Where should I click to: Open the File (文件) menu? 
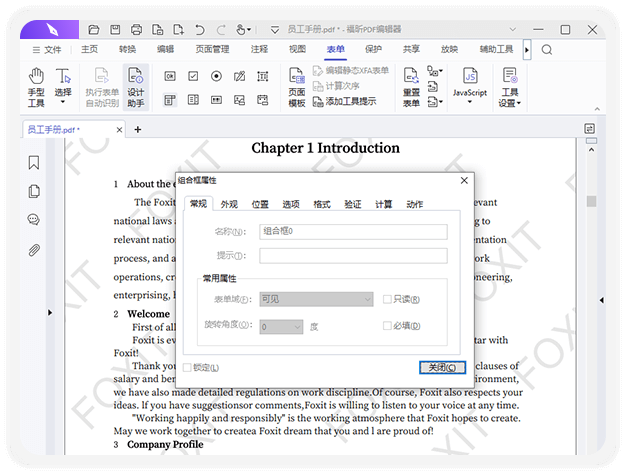[x=47, y=49]
